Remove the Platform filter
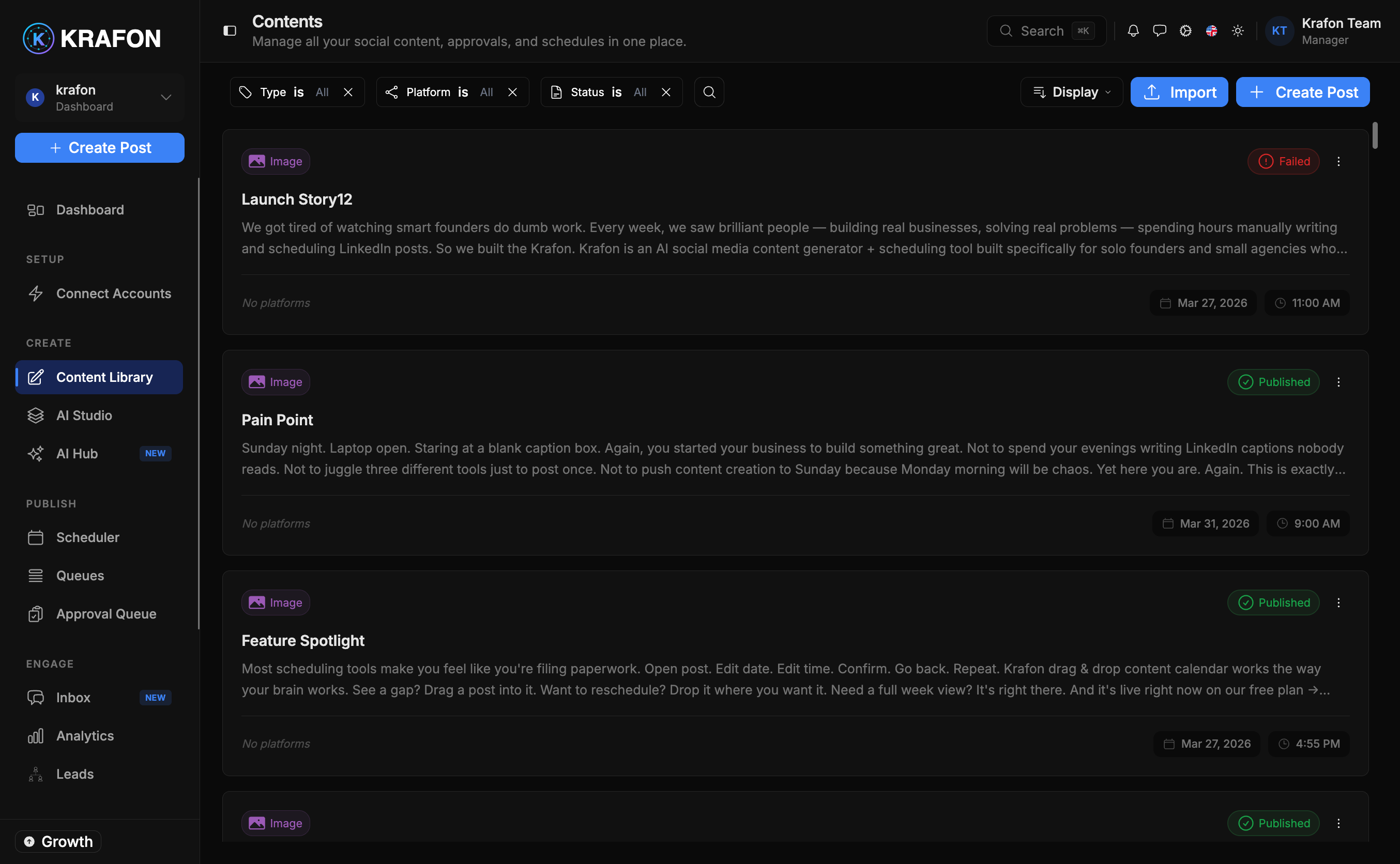This screenshot has height=864, width=1400. point(513,92)
